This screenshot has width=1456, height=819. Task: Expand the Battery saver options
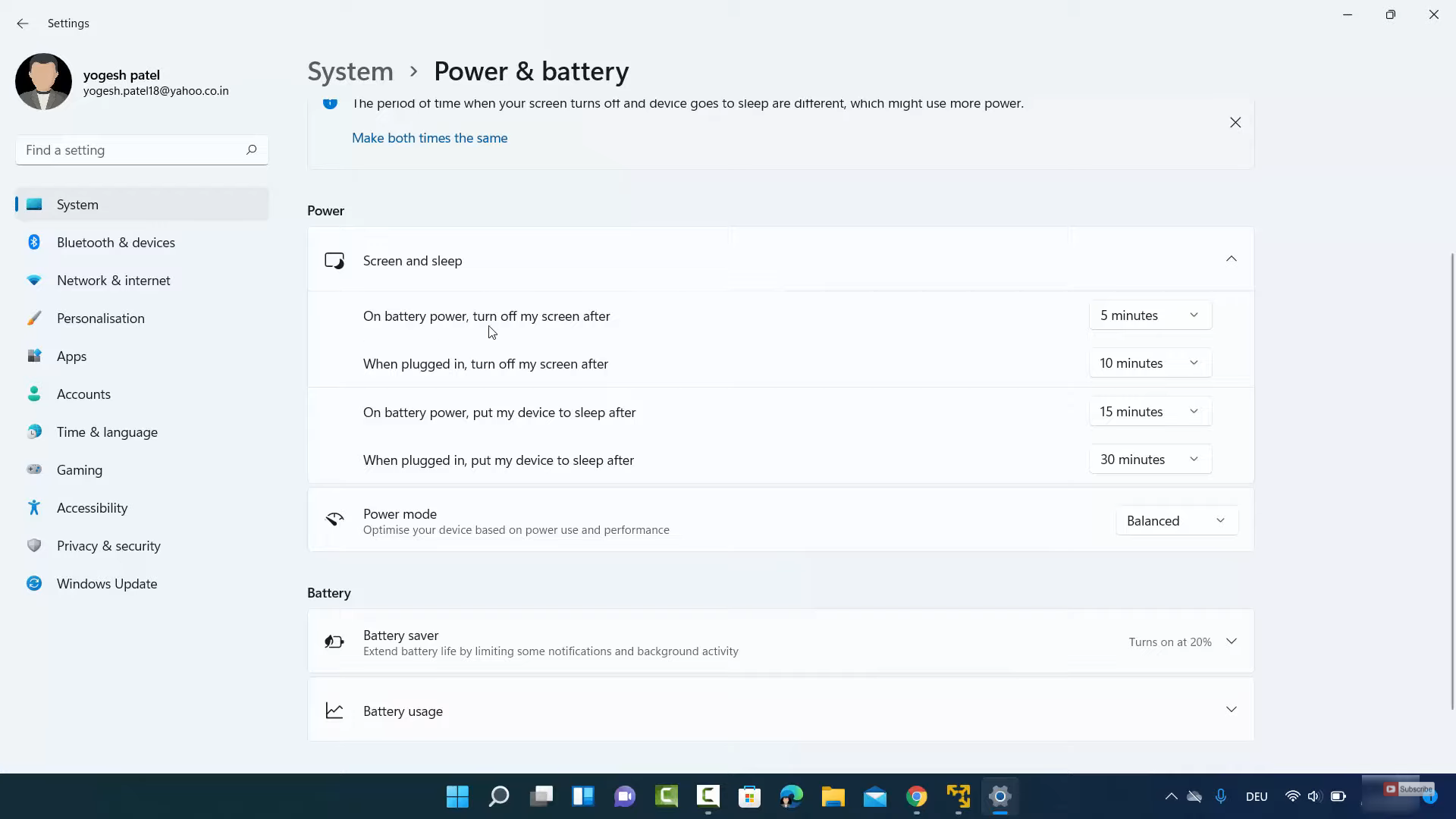[x=1231, y=642]
